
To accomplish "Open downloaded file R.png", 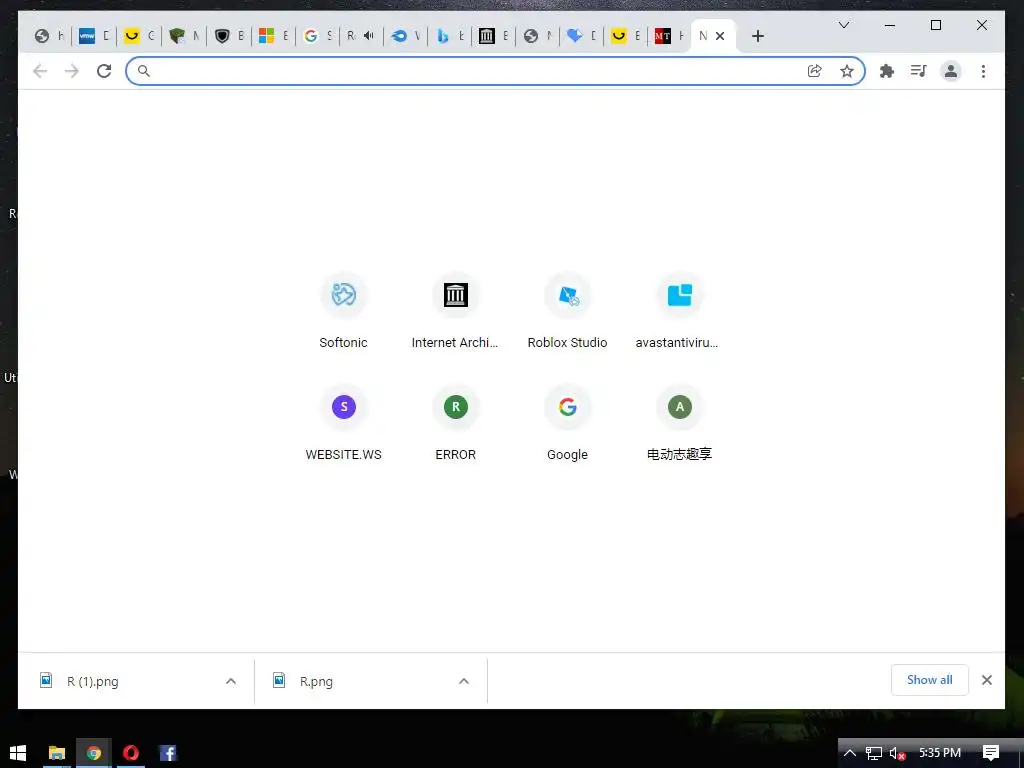I will pyautogui.click(x=316, y=681).
